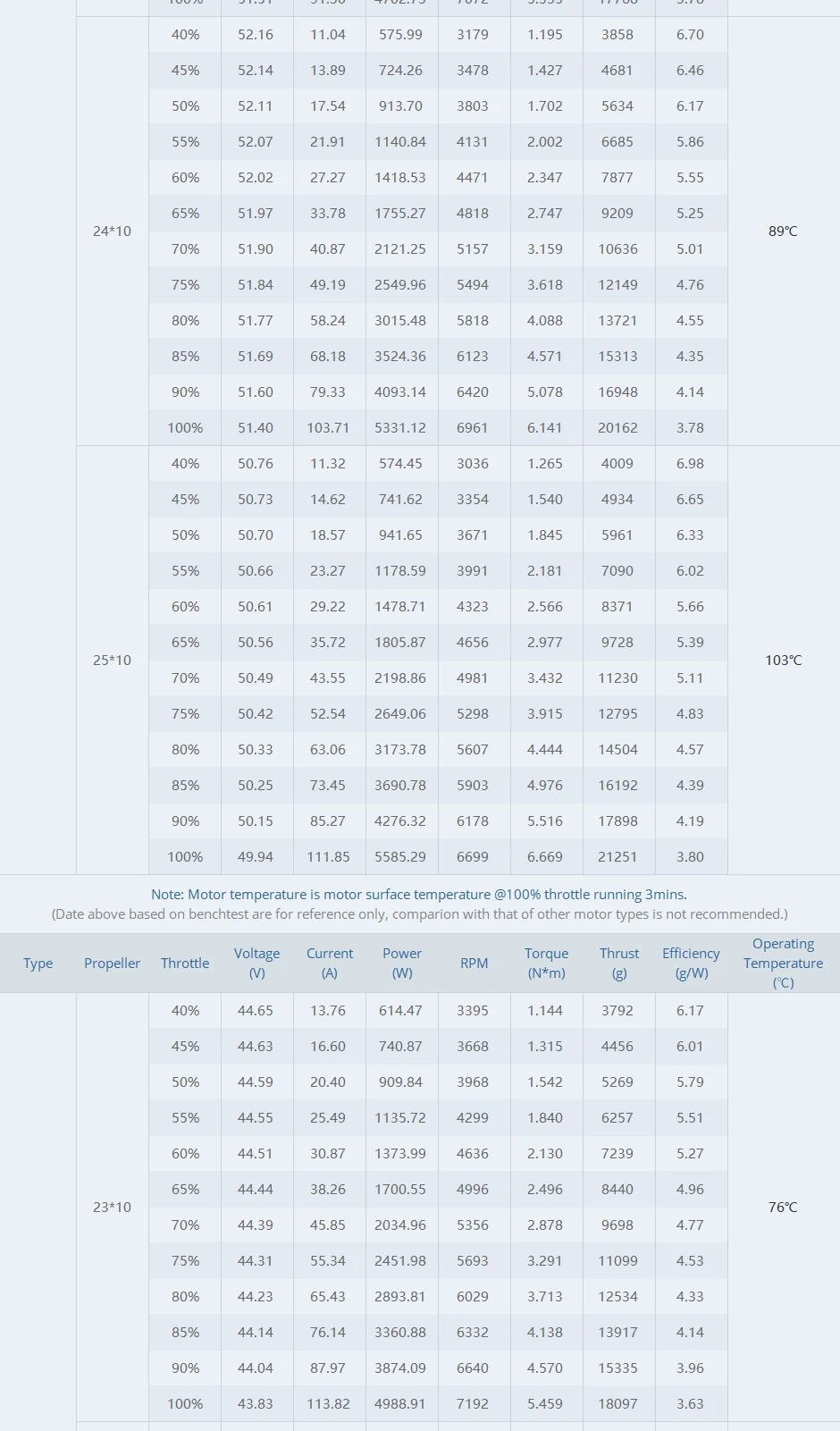Click the Efficiency (g/W) column header
The image size is (840, 1431).
691,963
